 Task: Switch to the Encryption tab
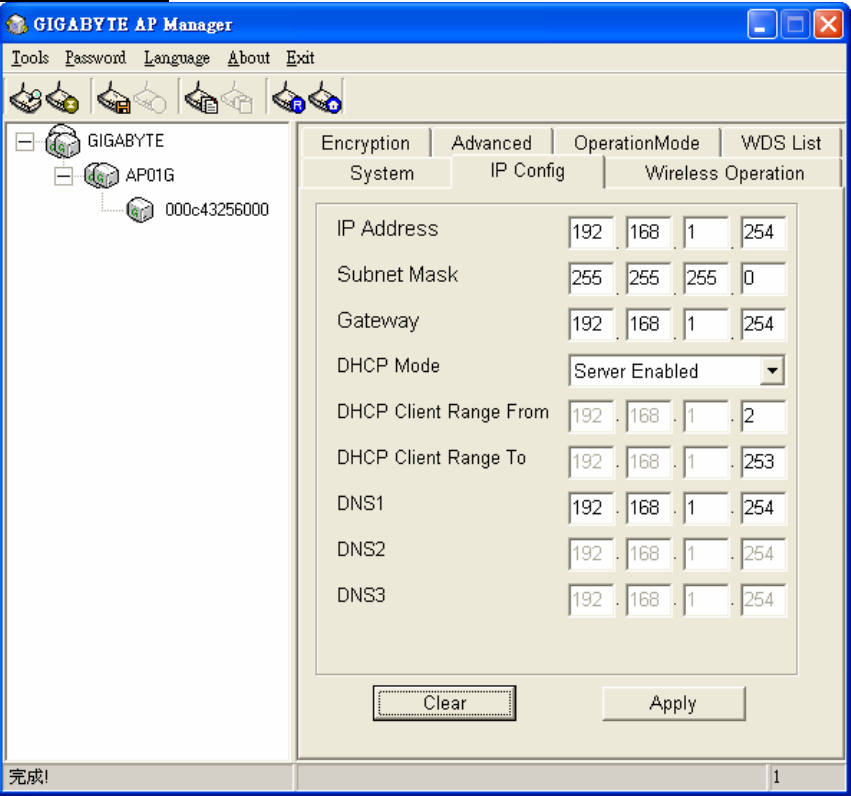coord(365,143)
